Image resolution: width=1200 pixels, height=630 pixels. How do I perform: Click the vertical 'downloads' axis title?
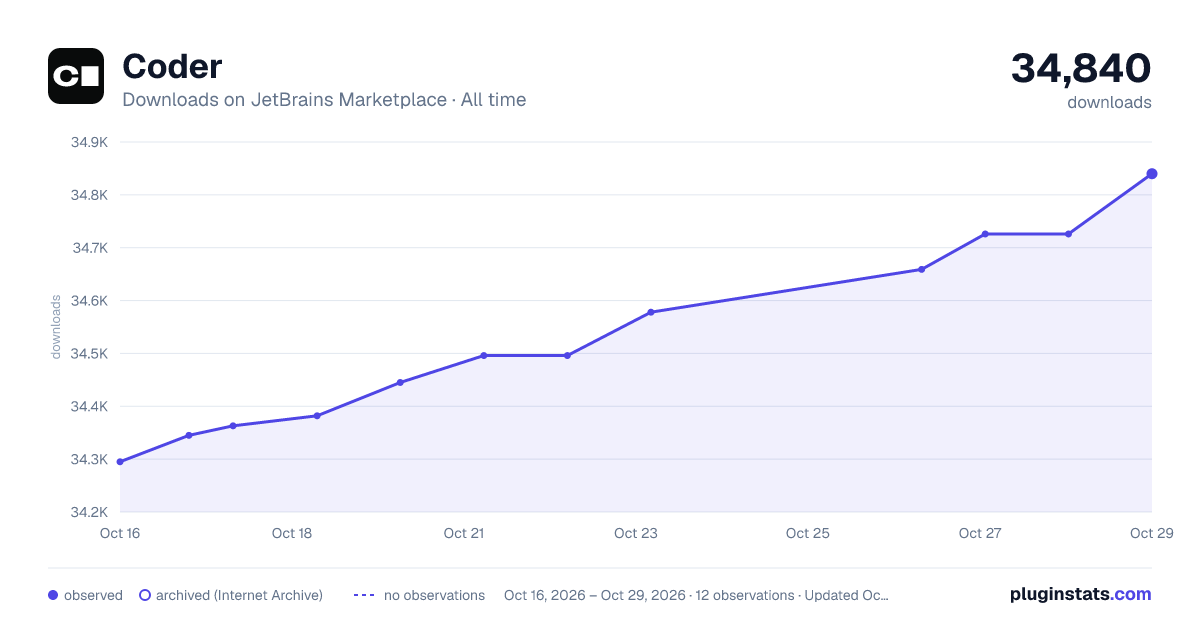pos(57,327)
